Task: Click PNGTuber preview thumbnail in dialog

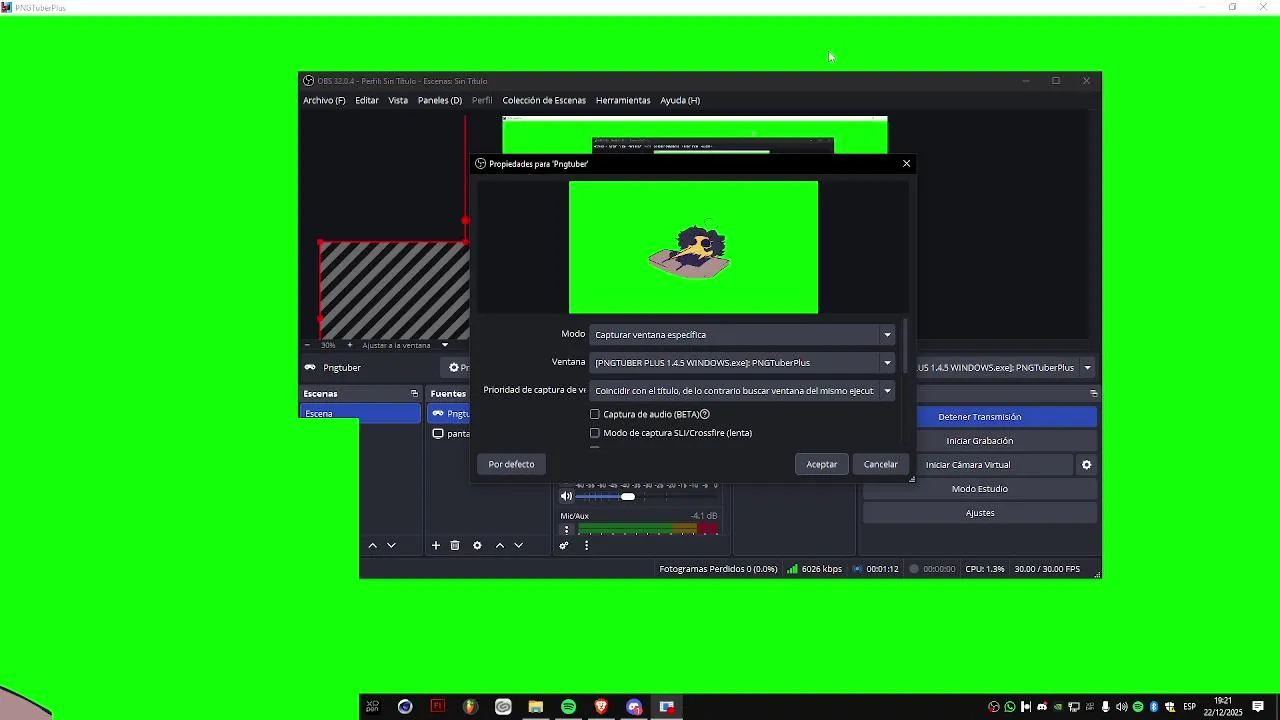Action: tap(693, 247)
